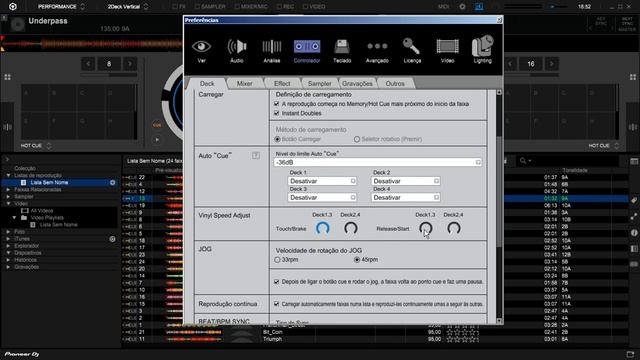
Task: Switch to the Sampler tab
Action: [x=320, y=83]
